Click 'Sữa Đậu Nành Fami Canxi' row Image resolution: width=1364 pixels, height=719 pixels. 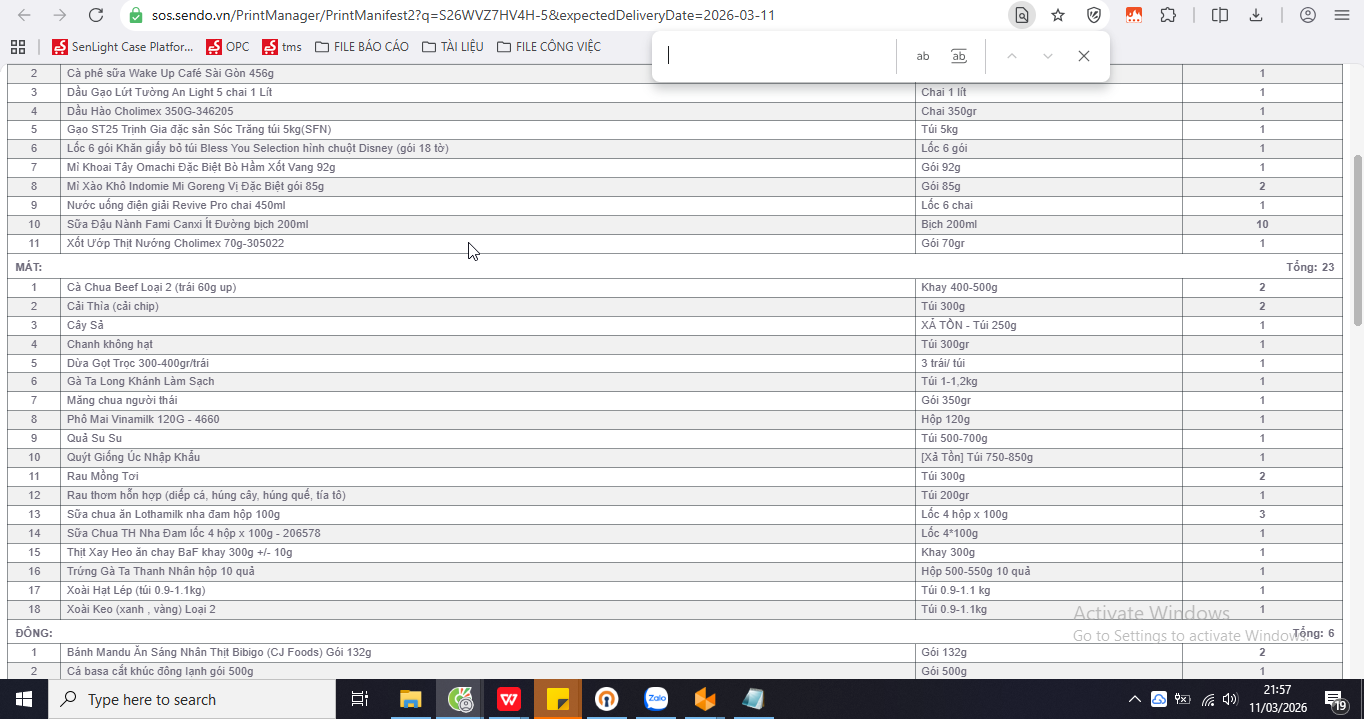pyautogui.click(x=675, y=224)
